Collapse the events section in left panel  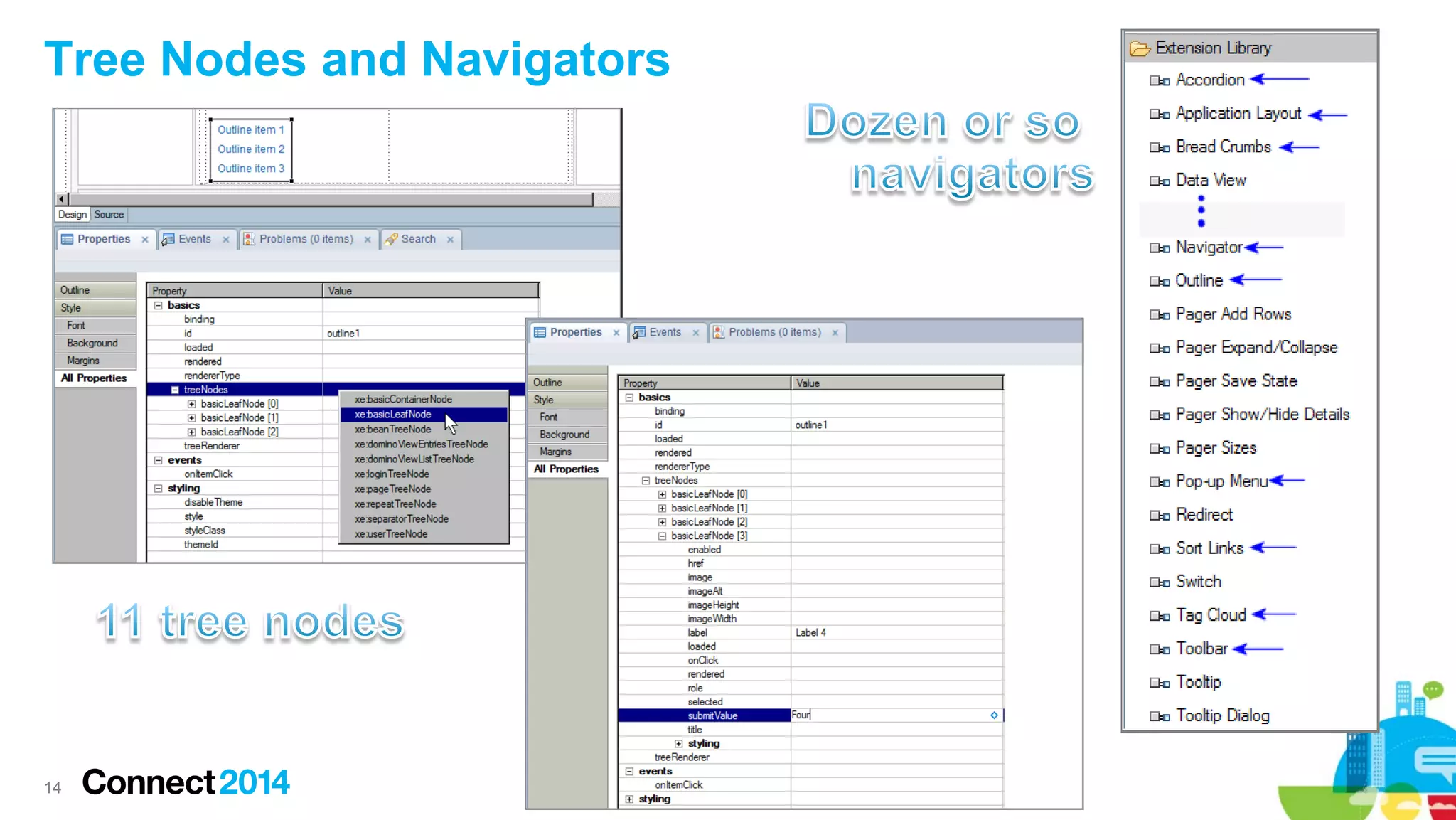pyautogui.click(x=159, y=460)
